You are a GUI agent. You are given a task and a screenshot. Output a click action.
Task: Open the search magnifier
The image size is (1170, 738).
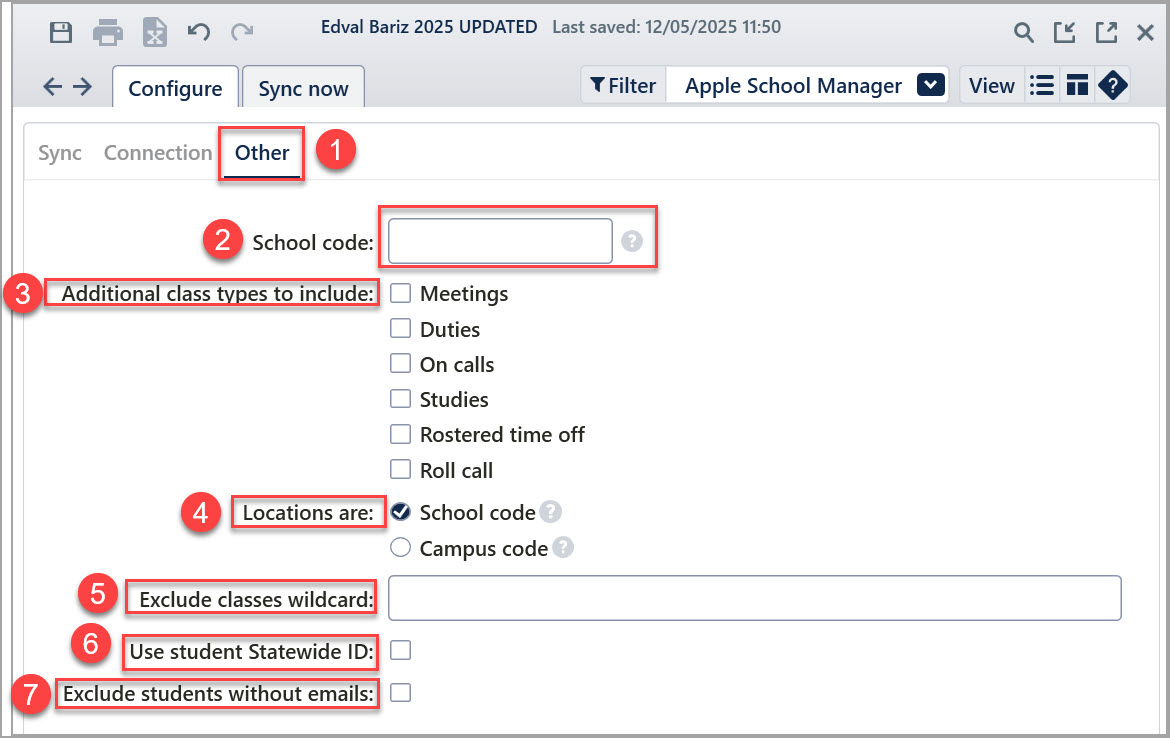1024,33
